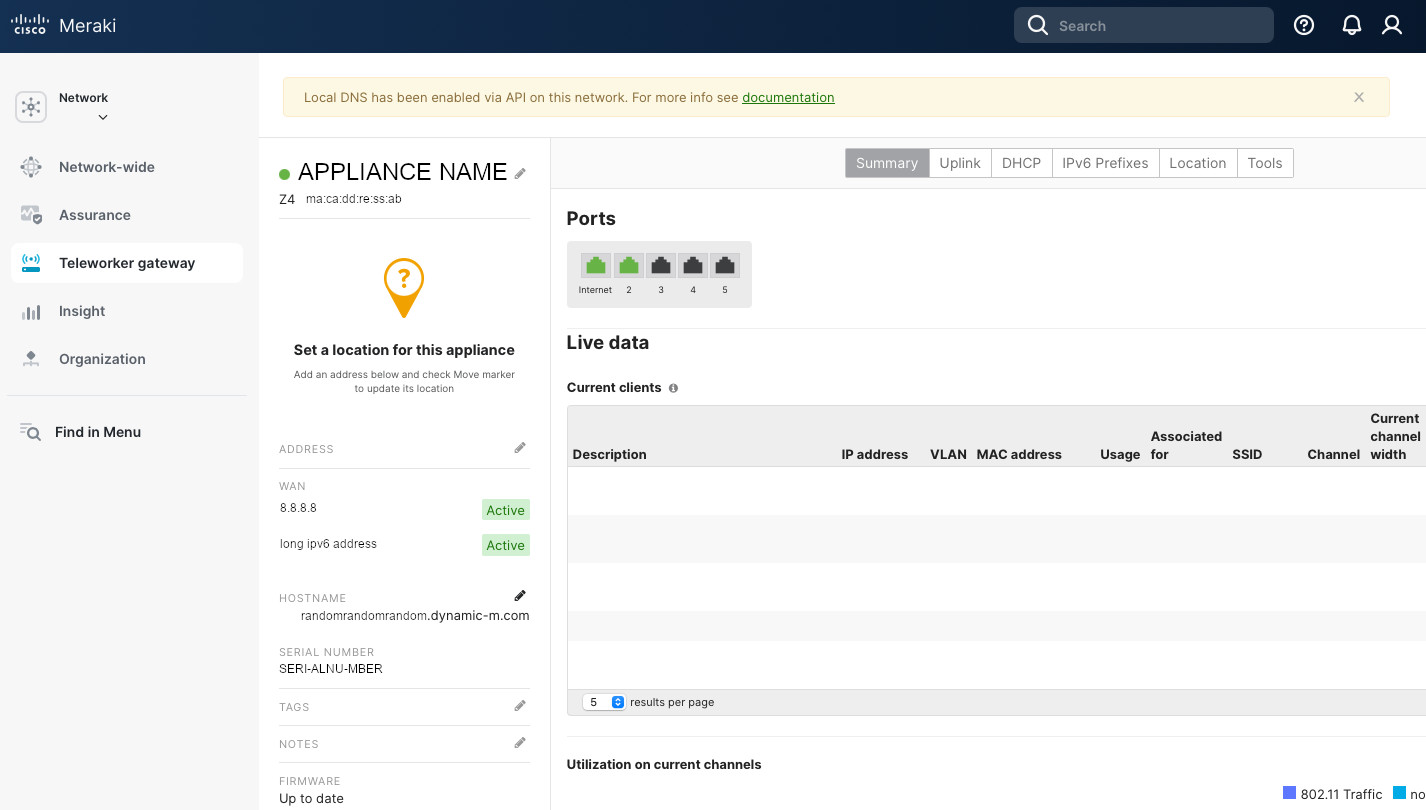
Task: Click the Internet port icon
Action: [x=596, y=266]
